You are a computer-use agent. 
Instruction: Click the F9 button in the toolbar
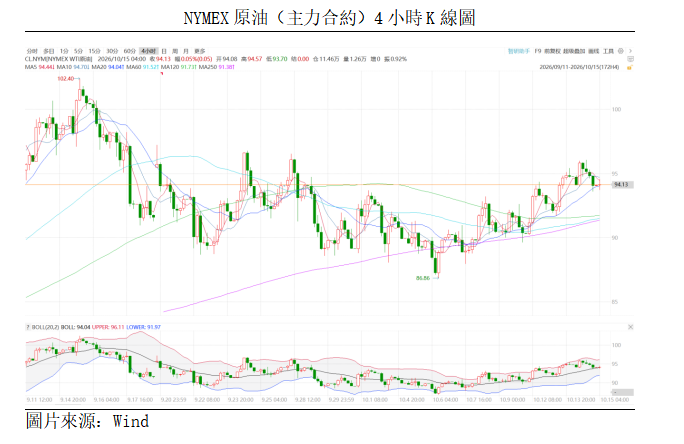click(538, 51)
